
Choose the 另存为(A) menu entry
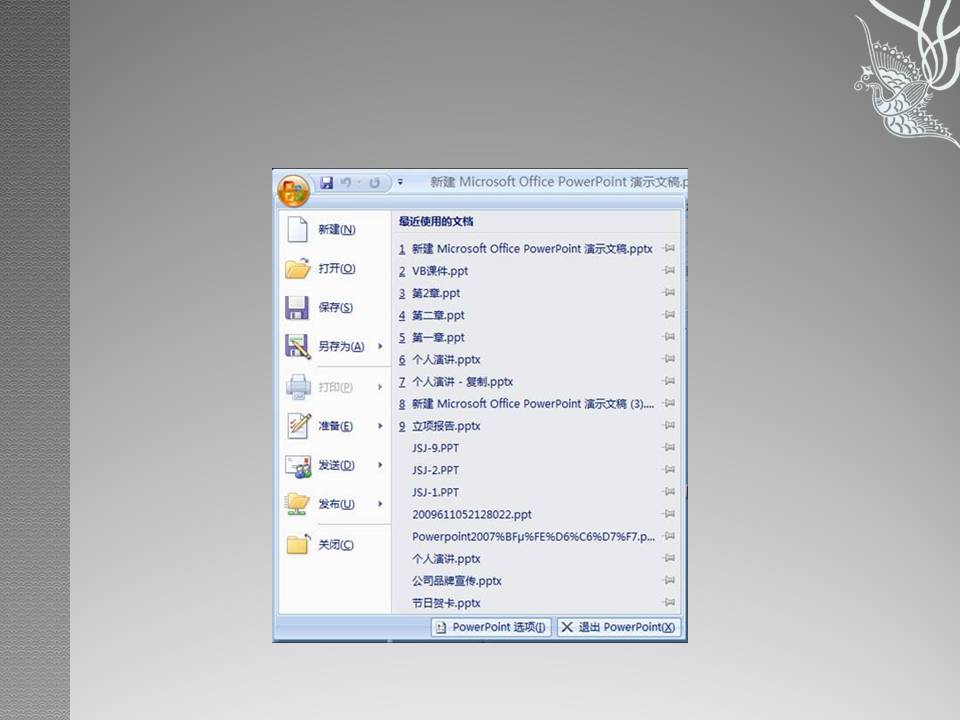point(334,346)
